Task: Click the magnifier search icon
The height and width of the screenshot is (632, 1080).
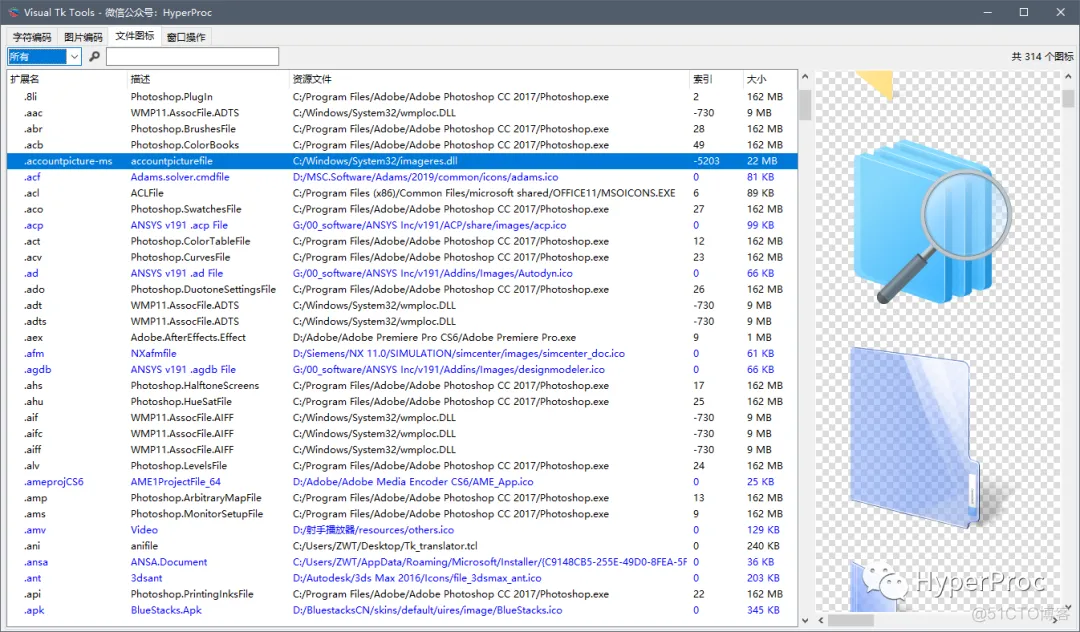Action: coord(94,56)
